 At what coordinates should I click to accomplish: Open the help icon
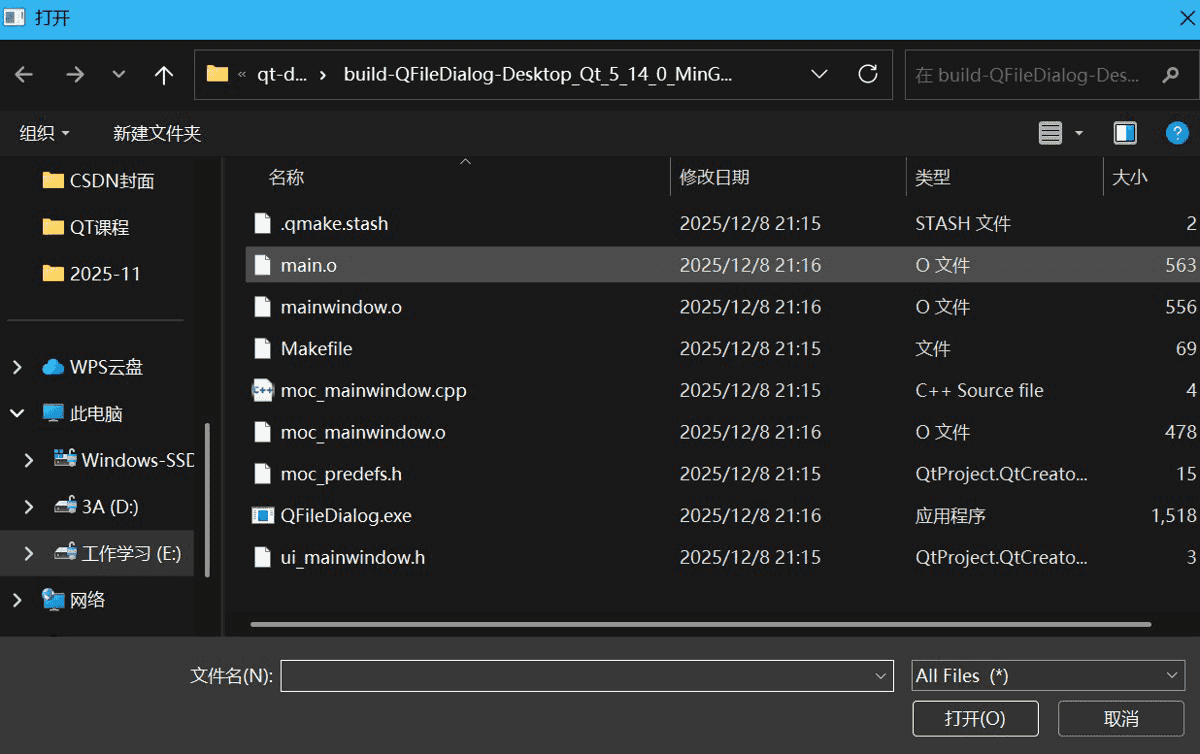pyautogui.click(x=1177, y=133)
